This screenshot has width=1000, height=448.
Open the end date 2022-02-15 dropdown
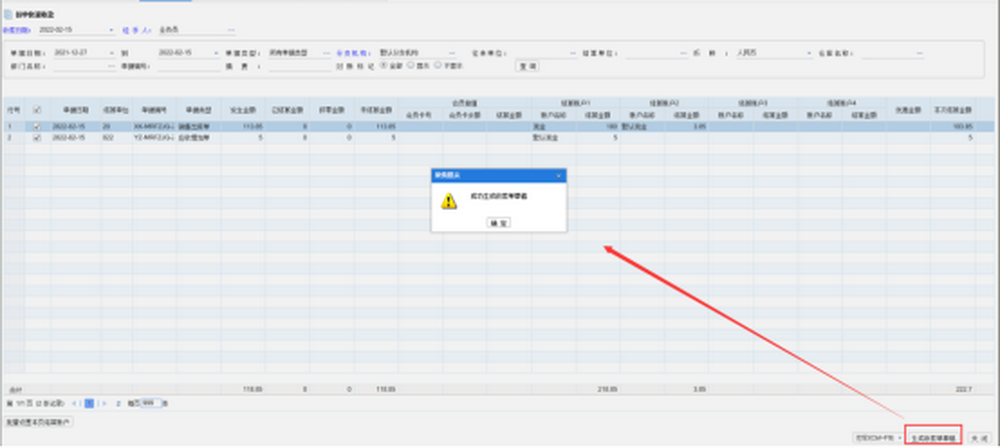(x=217, y=52)
